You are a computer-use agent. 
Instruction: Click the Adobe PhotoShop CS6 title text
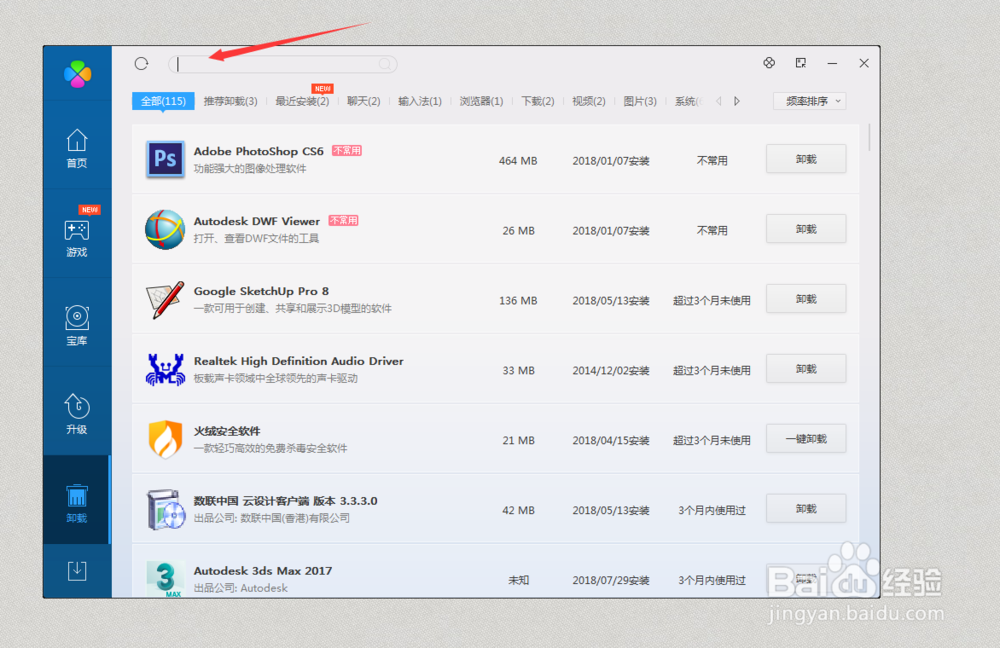[258, 151]
